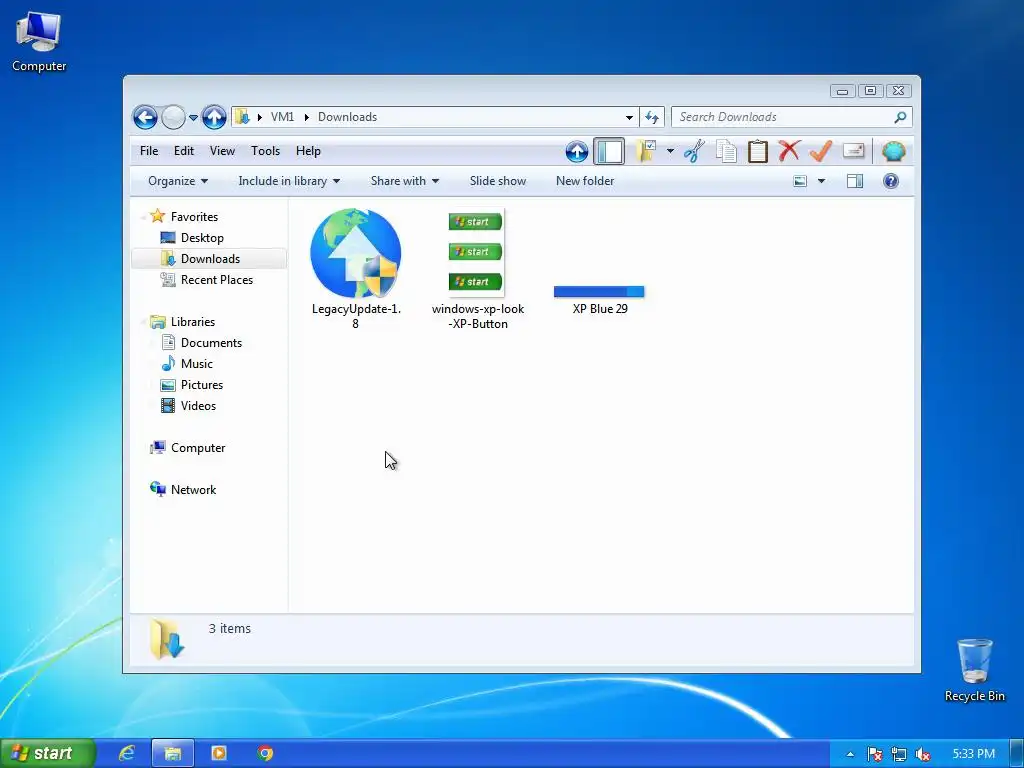The image size is (1024, 768).
Task: Click the folder icon in the address bar
Action: (242, 117)
